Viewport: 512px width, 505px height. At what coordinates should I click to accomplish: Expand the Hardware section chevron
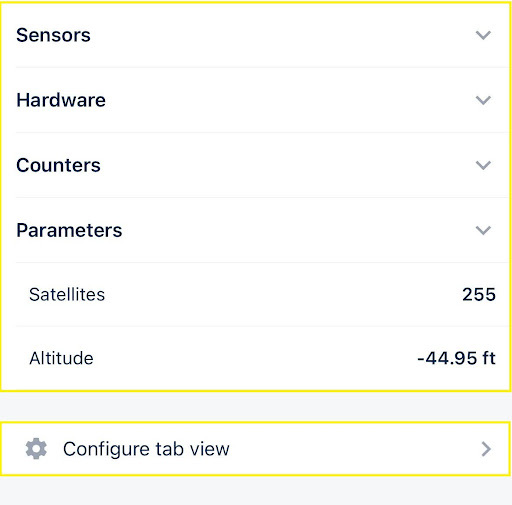pos(483,100)
